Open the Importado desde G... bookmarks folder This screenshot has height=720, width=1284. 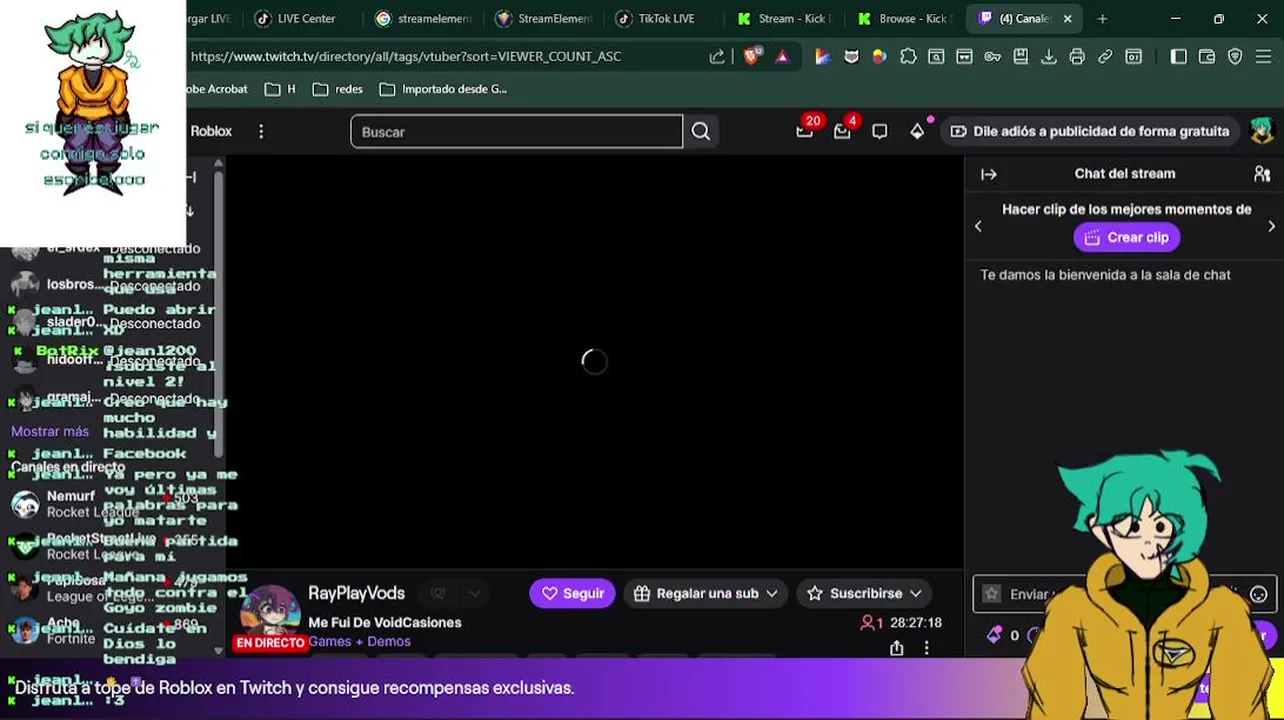(x=444, y=89)
